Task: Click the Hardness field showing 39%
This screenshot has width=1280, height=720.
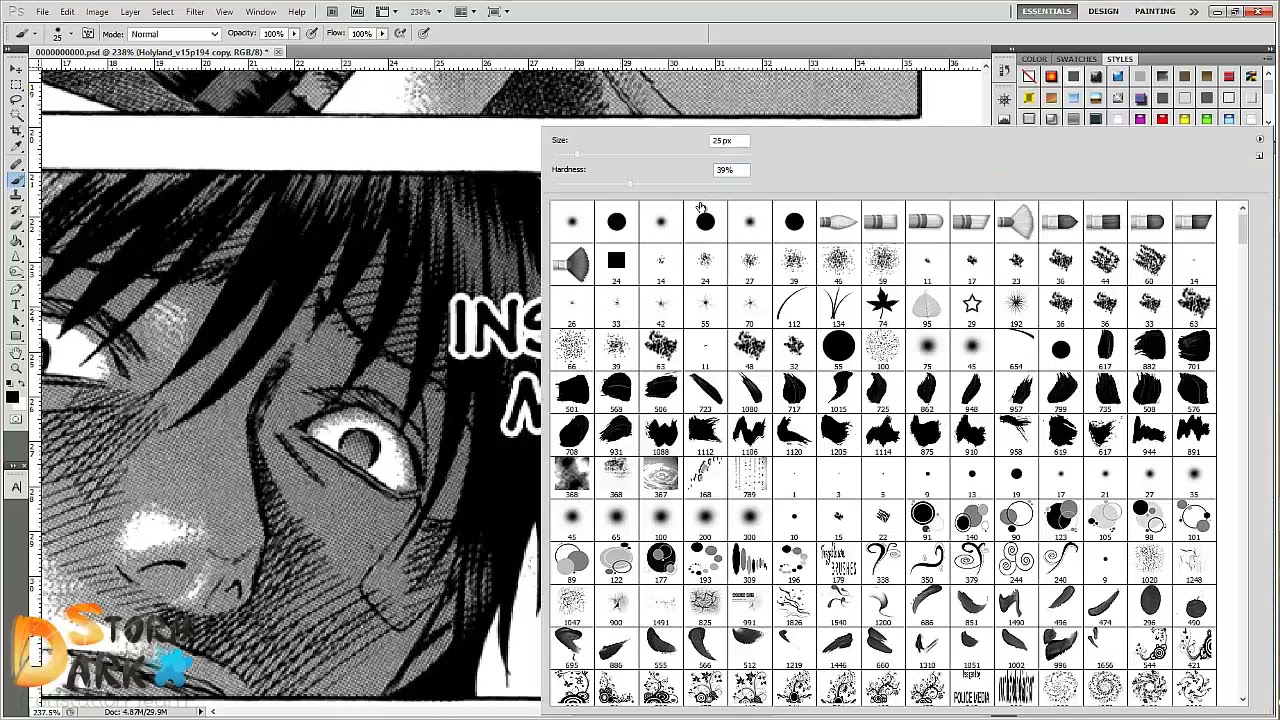Action: 730,170
